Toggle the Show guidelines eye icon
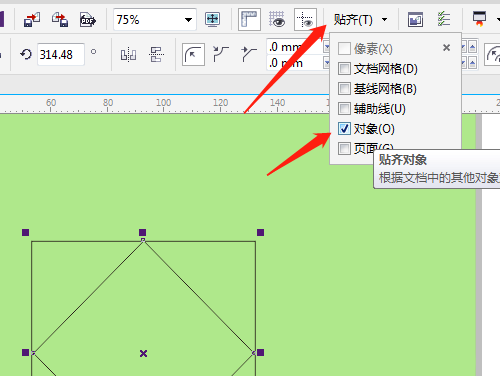This screenshot has height=376, width=500. [305, 20]
